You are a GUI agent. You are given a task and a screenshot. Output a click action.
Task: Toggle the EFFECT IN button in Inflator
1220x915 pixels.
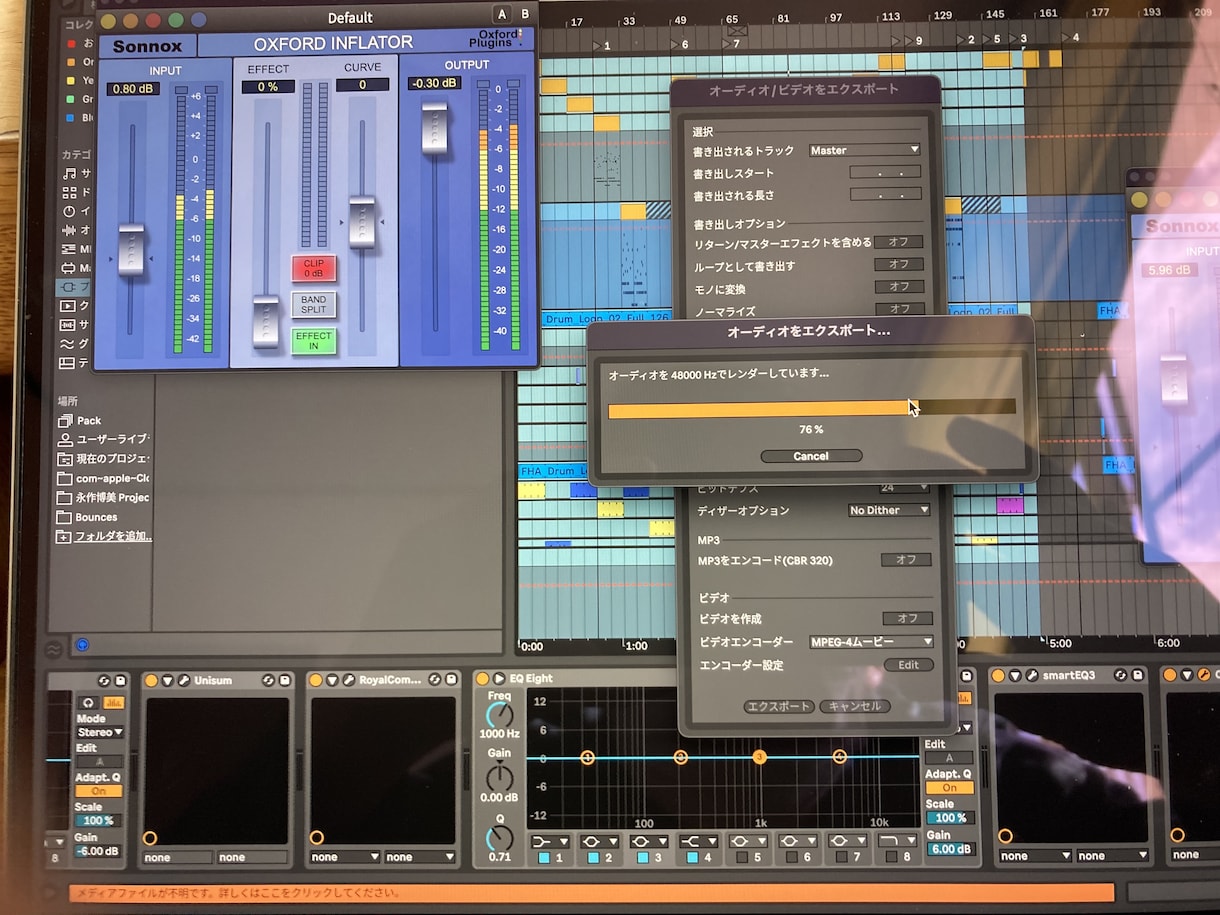[x=313, y=341]
